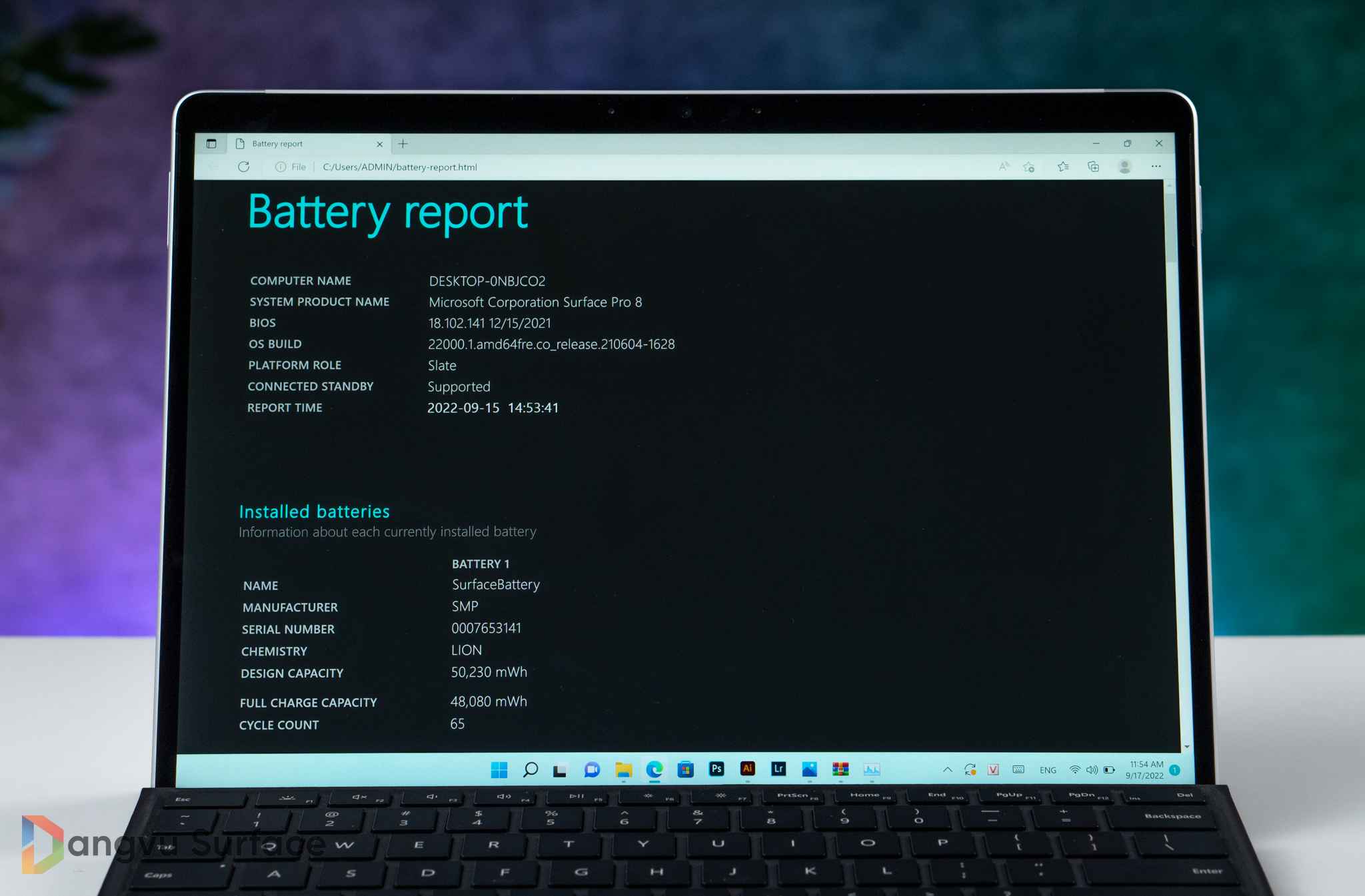1365x896 pixels.
Task: Launch Photoshop from the taskbar
Action: pos(716,769)
